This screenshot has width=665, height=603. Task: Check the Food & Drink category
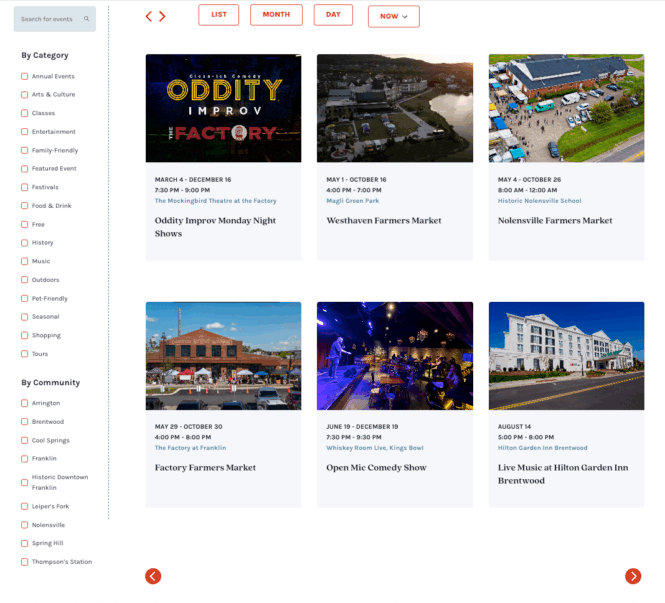pos(25,206)
